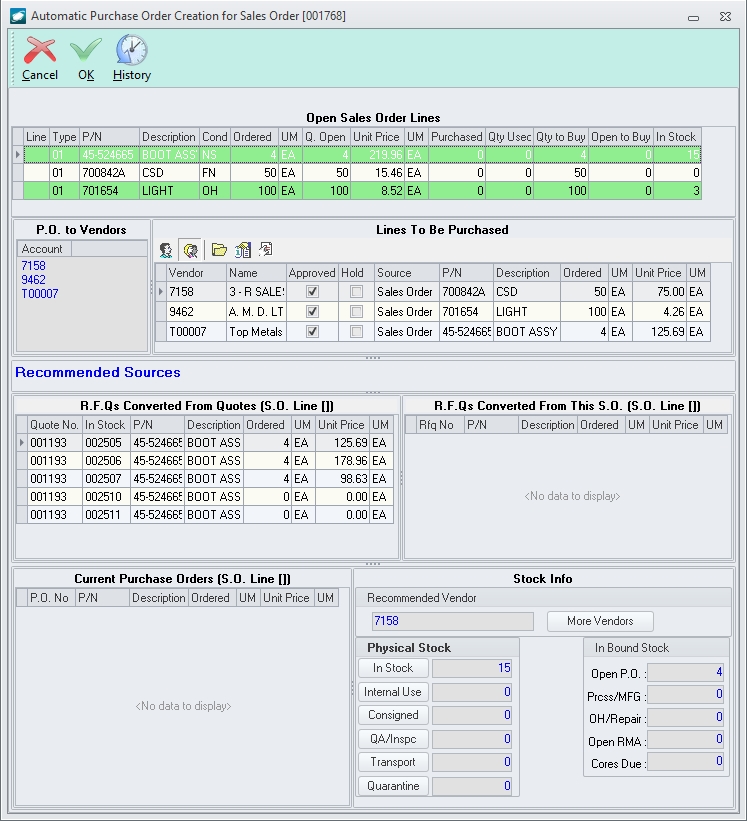This screenshot has width=747, height=821.
Task: Click unit price 75.00 for vendor 7158
Action: pyautogui.click(x=659, y=292)
